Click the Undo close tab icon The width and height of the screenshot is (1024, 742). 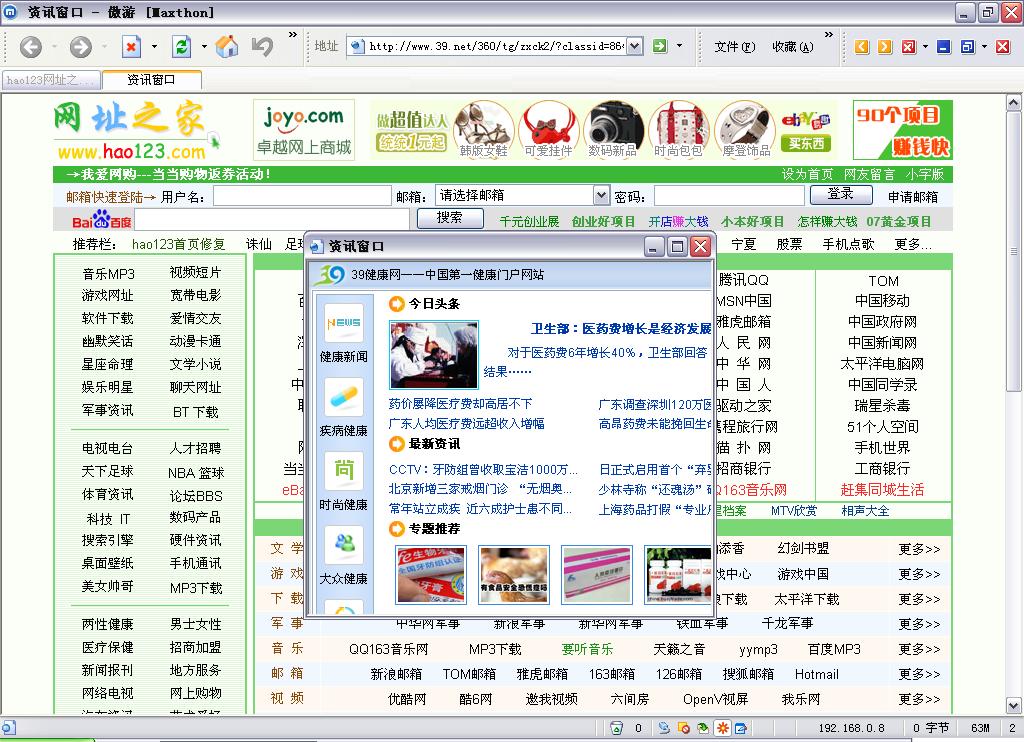coord(262,46)
